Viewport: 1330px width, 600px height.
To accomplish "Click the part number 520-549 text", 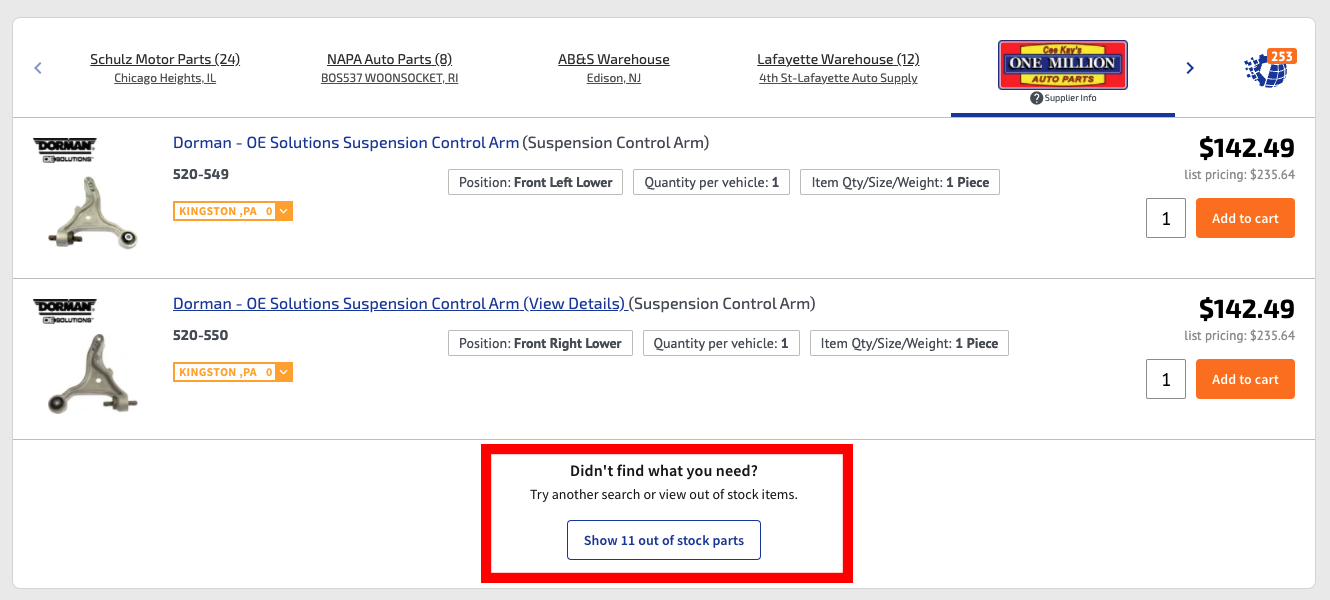I will [201, 174].
